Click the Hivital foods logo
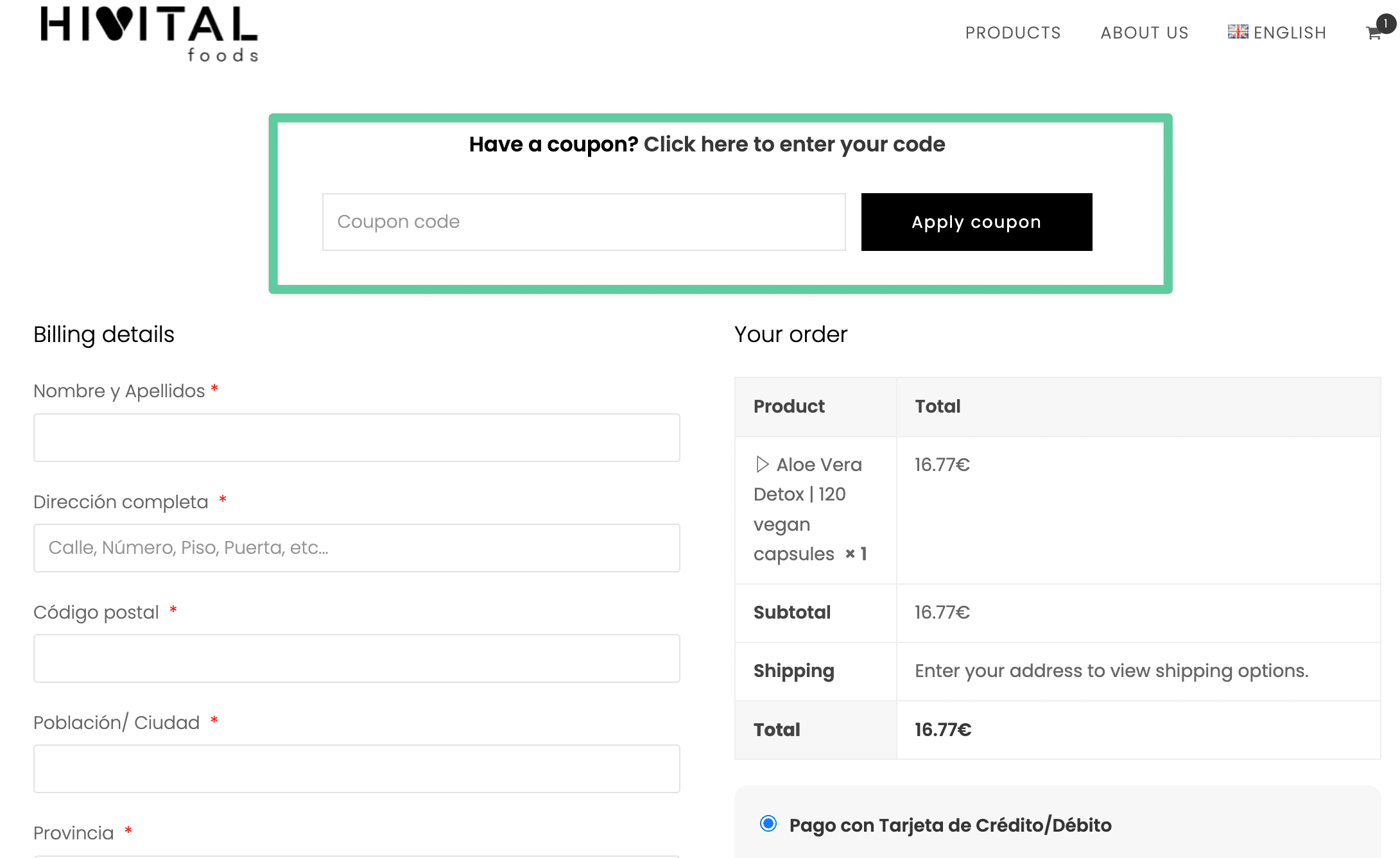 pyautogui.click(x=149, y=33)
